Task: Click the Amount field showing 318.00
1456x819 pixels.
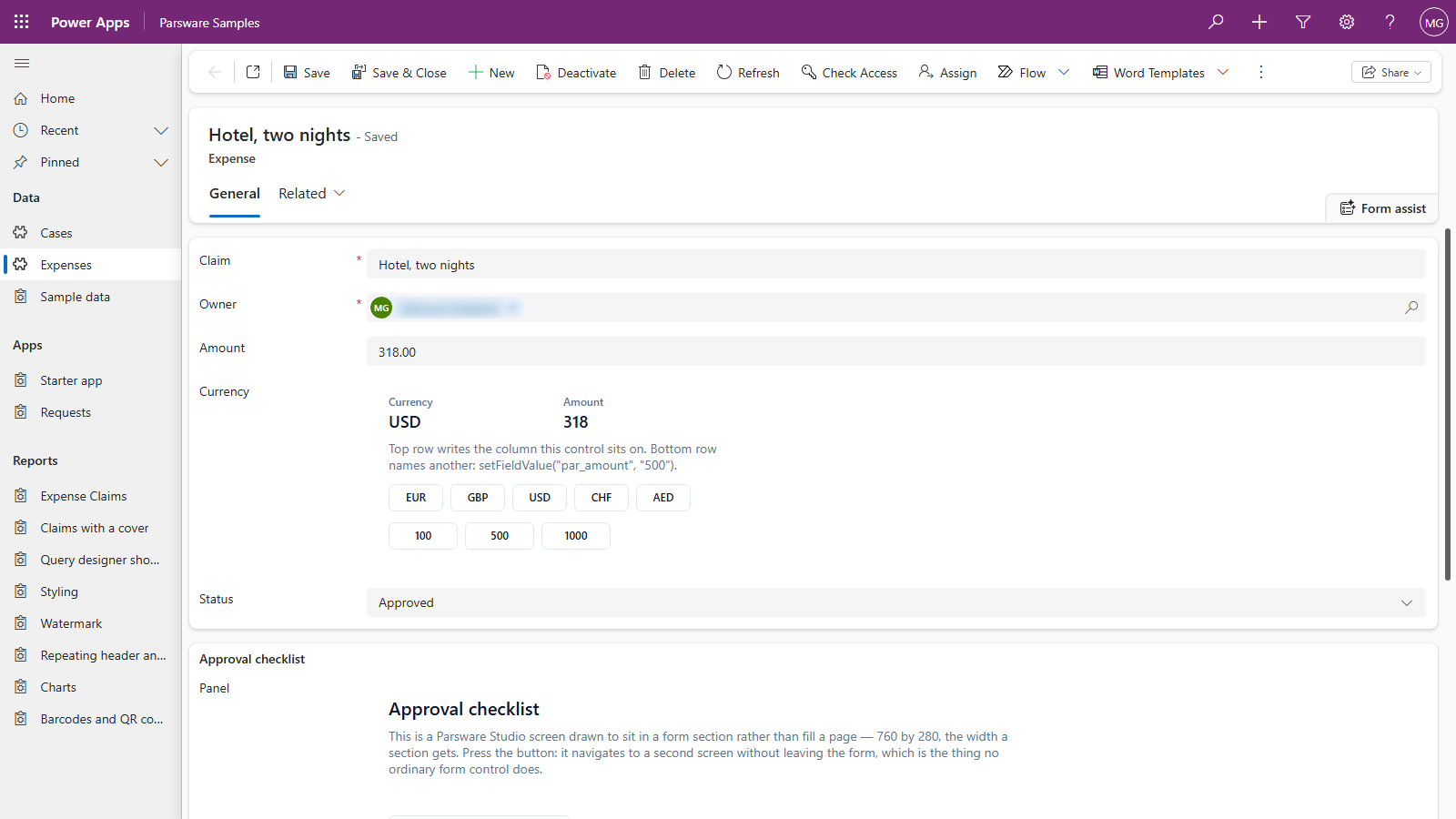Action: [x=896, y=351]
